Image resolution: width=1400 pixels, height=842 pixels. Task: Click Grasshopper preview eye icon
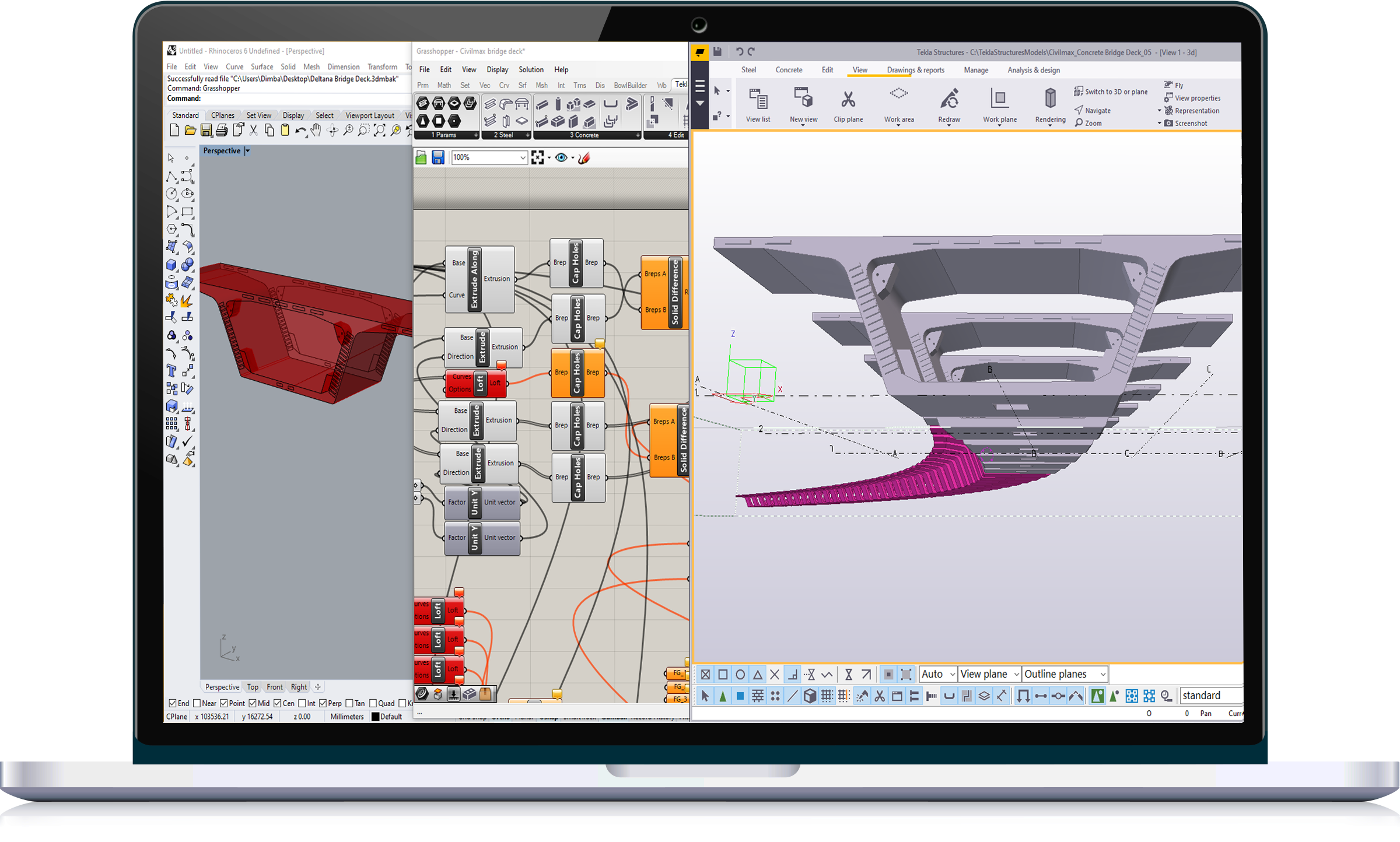coord(561,157)
